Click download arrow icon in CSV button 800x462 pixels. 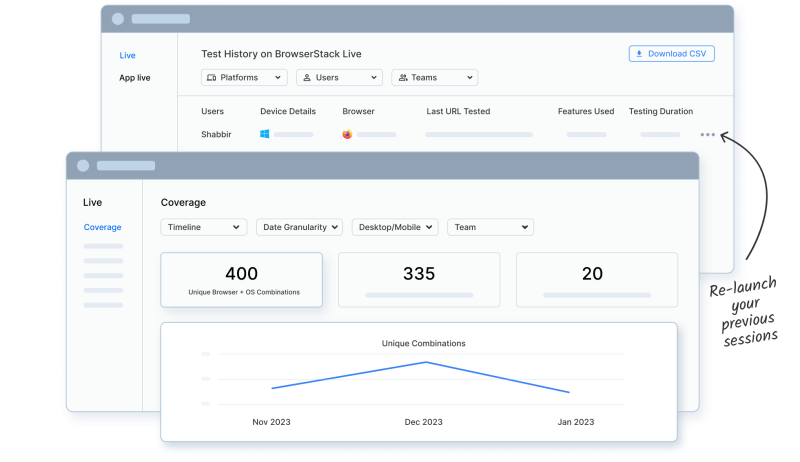pyautogui.click(x=639, y=54)
